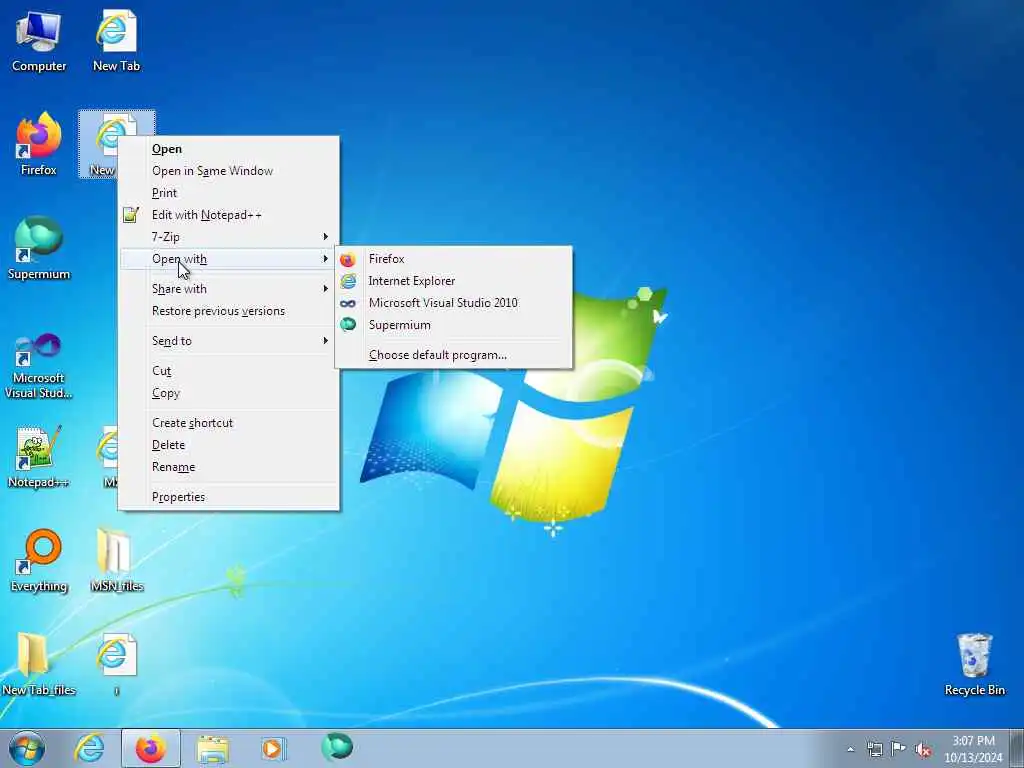Click the Windows Start button
Viewport: 1024px width, 768px height.
27,748
